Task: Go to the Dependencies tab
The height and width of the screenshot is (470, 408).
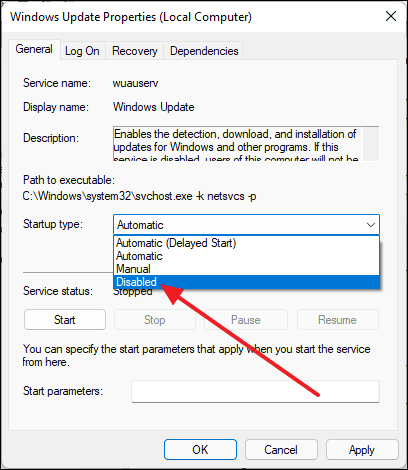Action: click(x=204, y=51)
